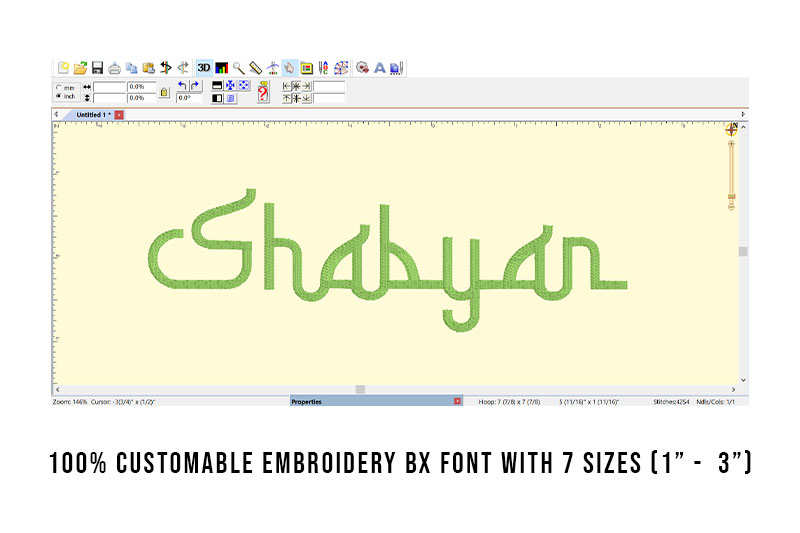800x533 pixels.
Task: Open a file with the folder icon
Action: click(80, 68)
